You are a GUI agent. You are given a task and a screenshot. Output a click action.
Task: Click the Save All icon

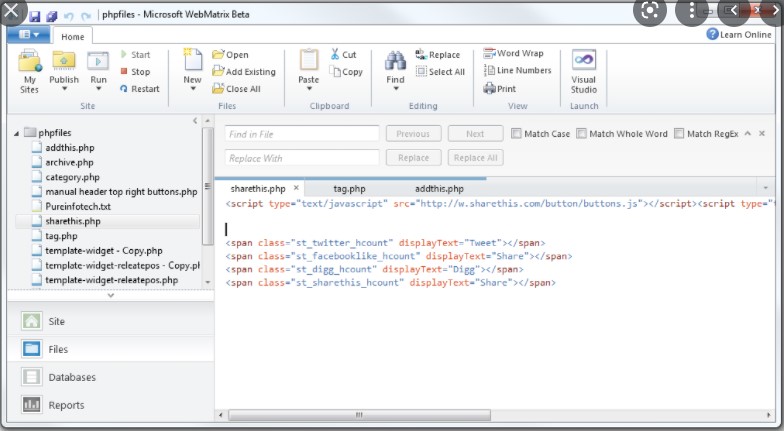point(52,15)
